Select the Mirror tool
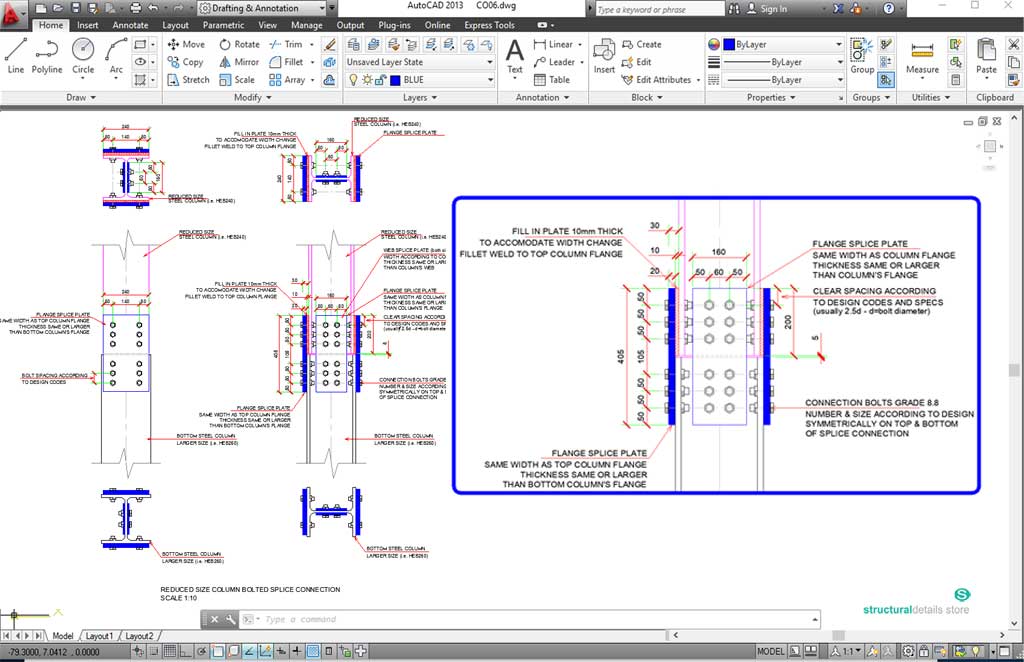 coord(239,61)
